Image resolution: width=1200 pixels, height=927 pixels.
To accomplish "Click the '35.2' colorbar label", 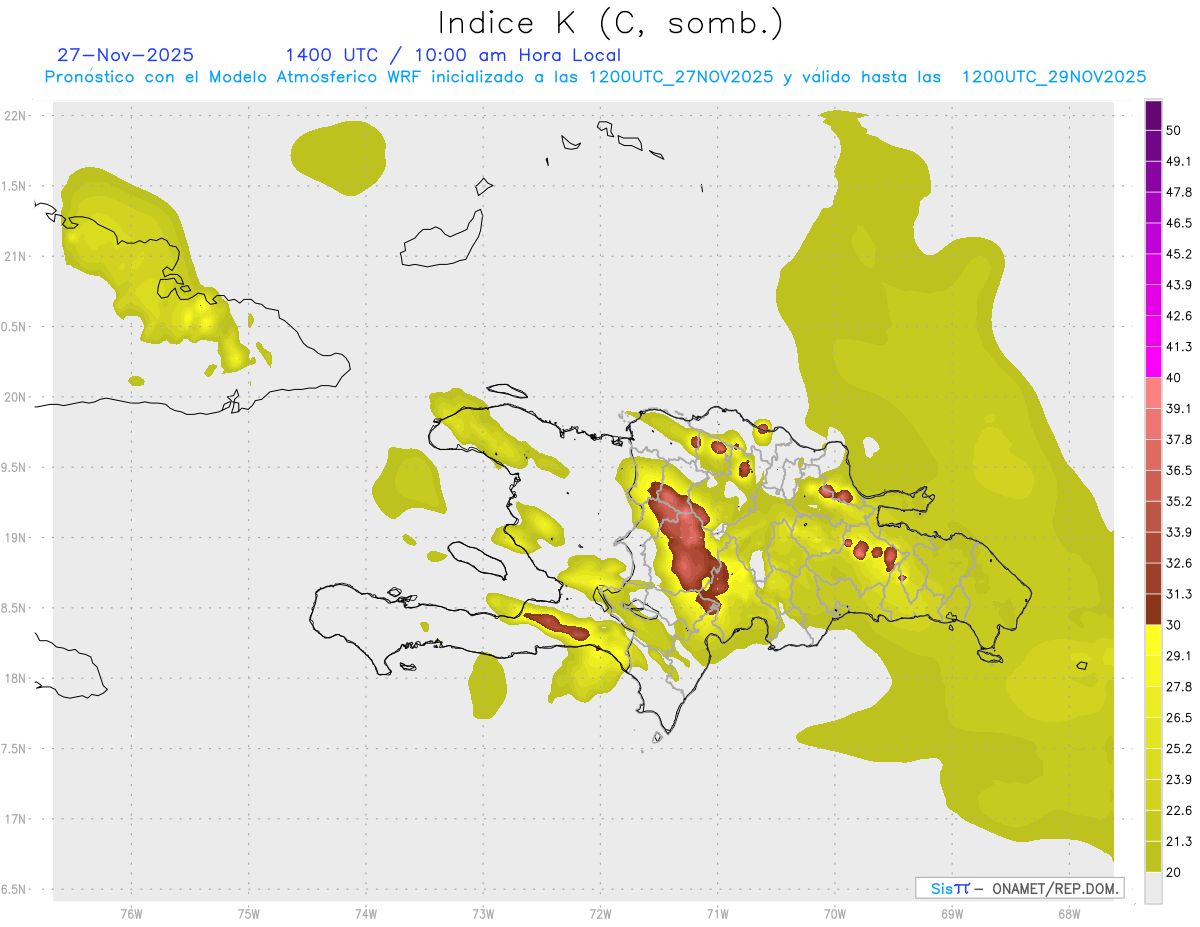I will [1179, 501].
